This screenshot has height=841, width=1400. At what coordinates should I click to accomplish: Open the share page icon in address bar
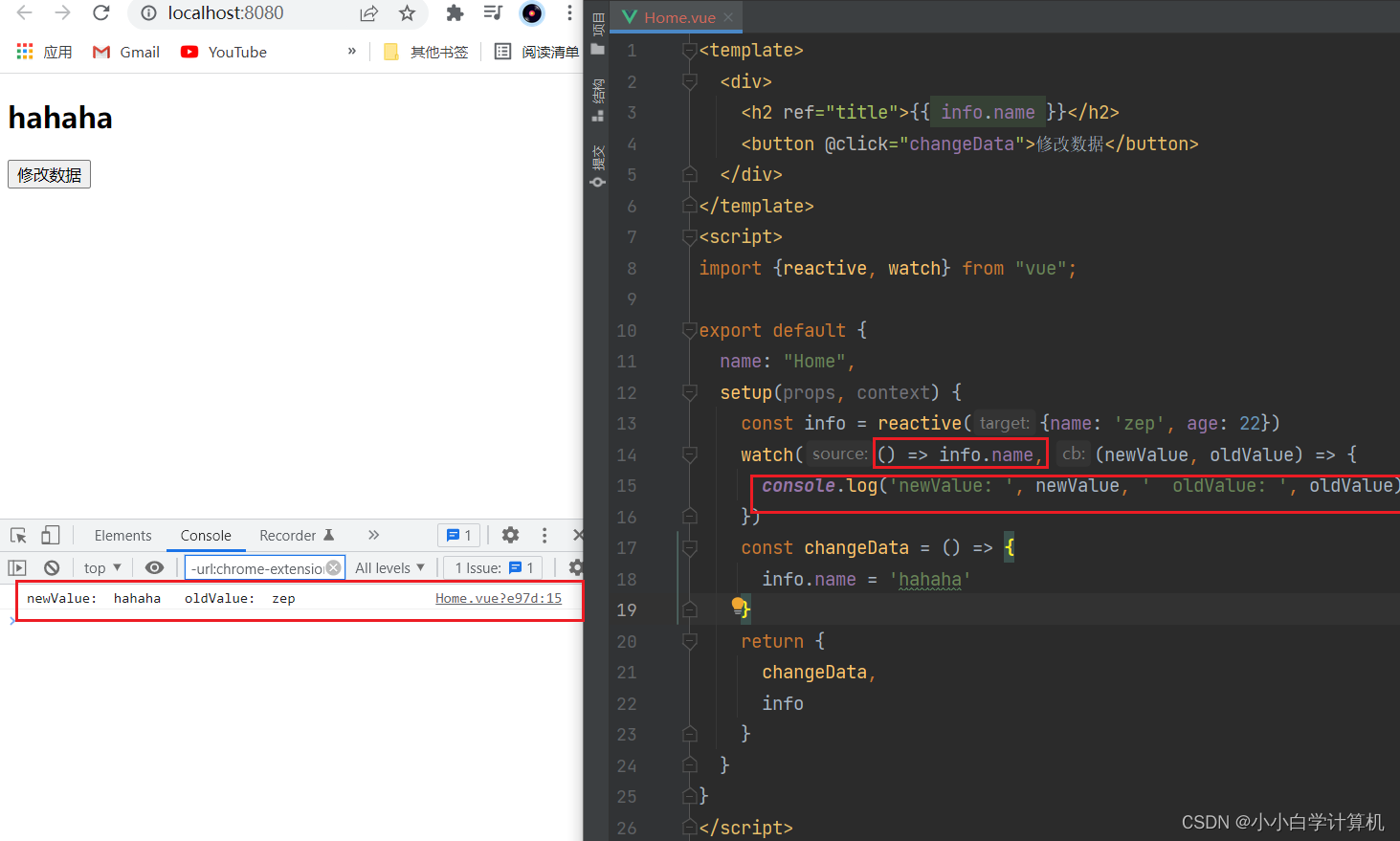point(368,13)
